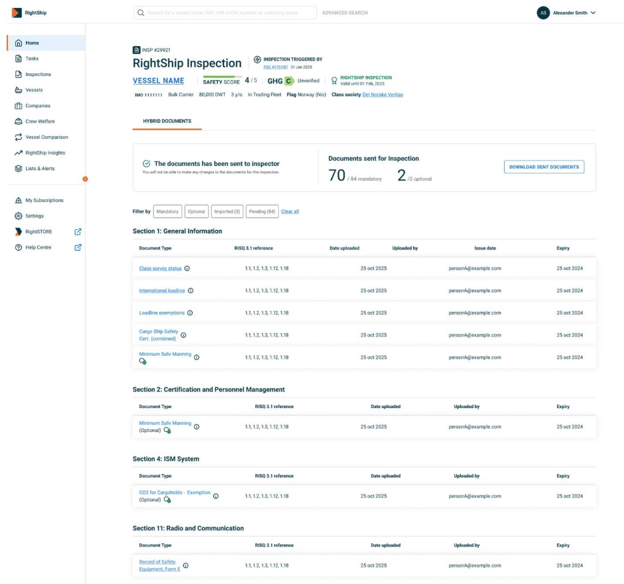Open Help Centre external link icon
624x584 pixels.
tap(78, 247)
